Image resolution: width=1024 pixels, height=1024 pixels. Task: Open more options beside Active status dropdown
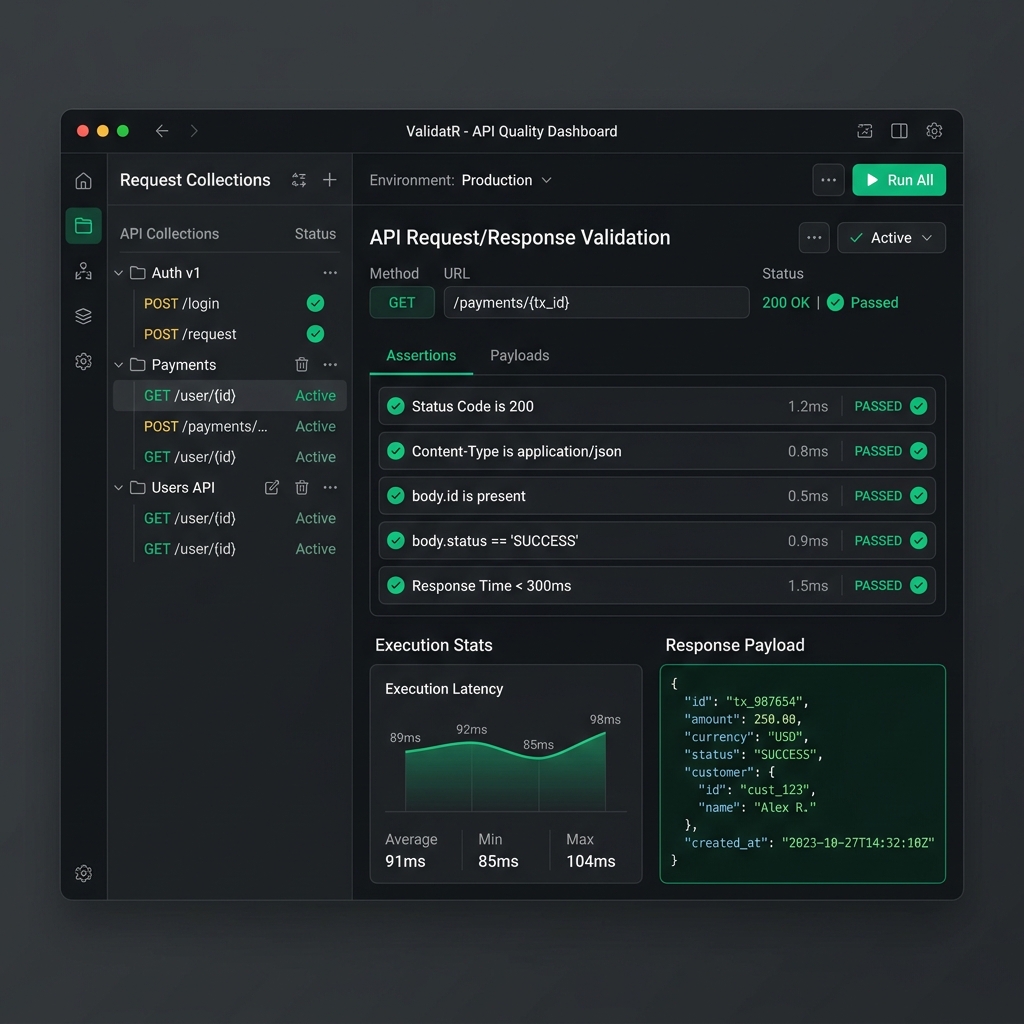814,238
